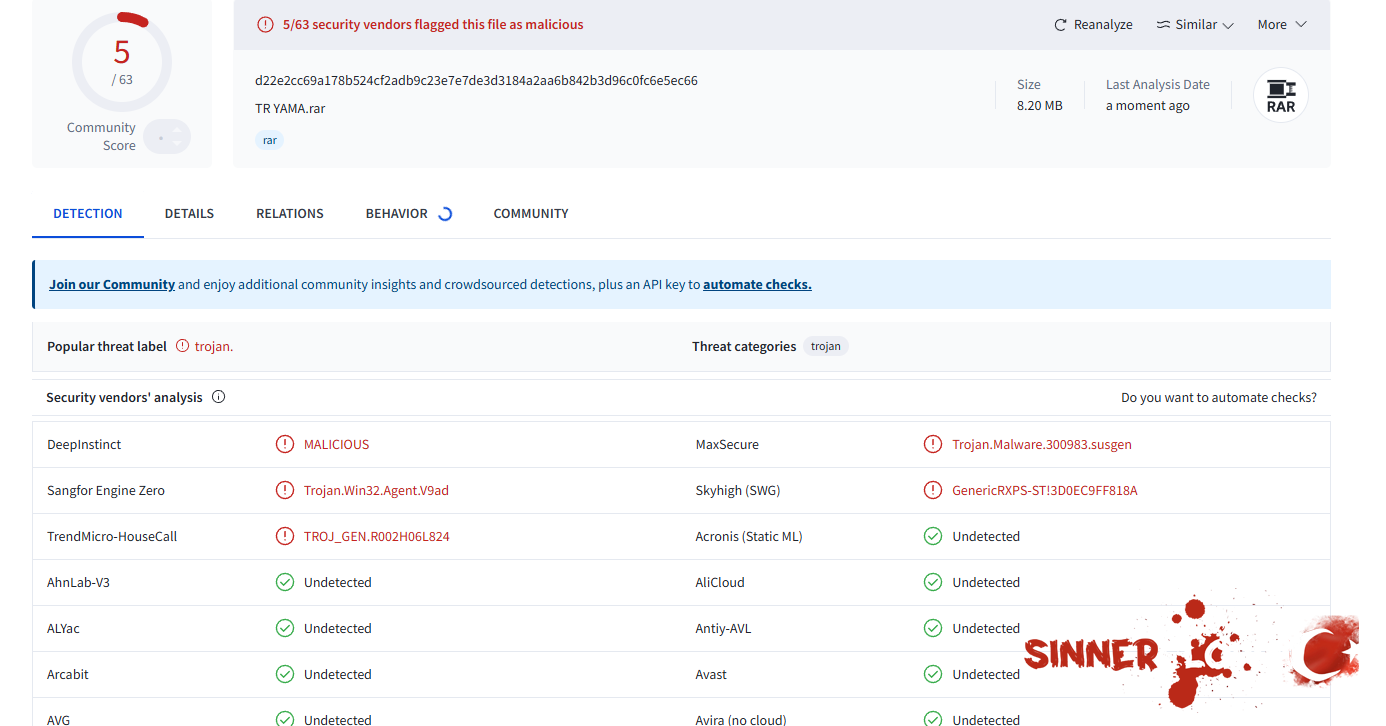Image resolution: width=1386 pixels, height=726 pixels.
Task: Click the warning icon in the malicious banner
Action: (x=265, y=25)
